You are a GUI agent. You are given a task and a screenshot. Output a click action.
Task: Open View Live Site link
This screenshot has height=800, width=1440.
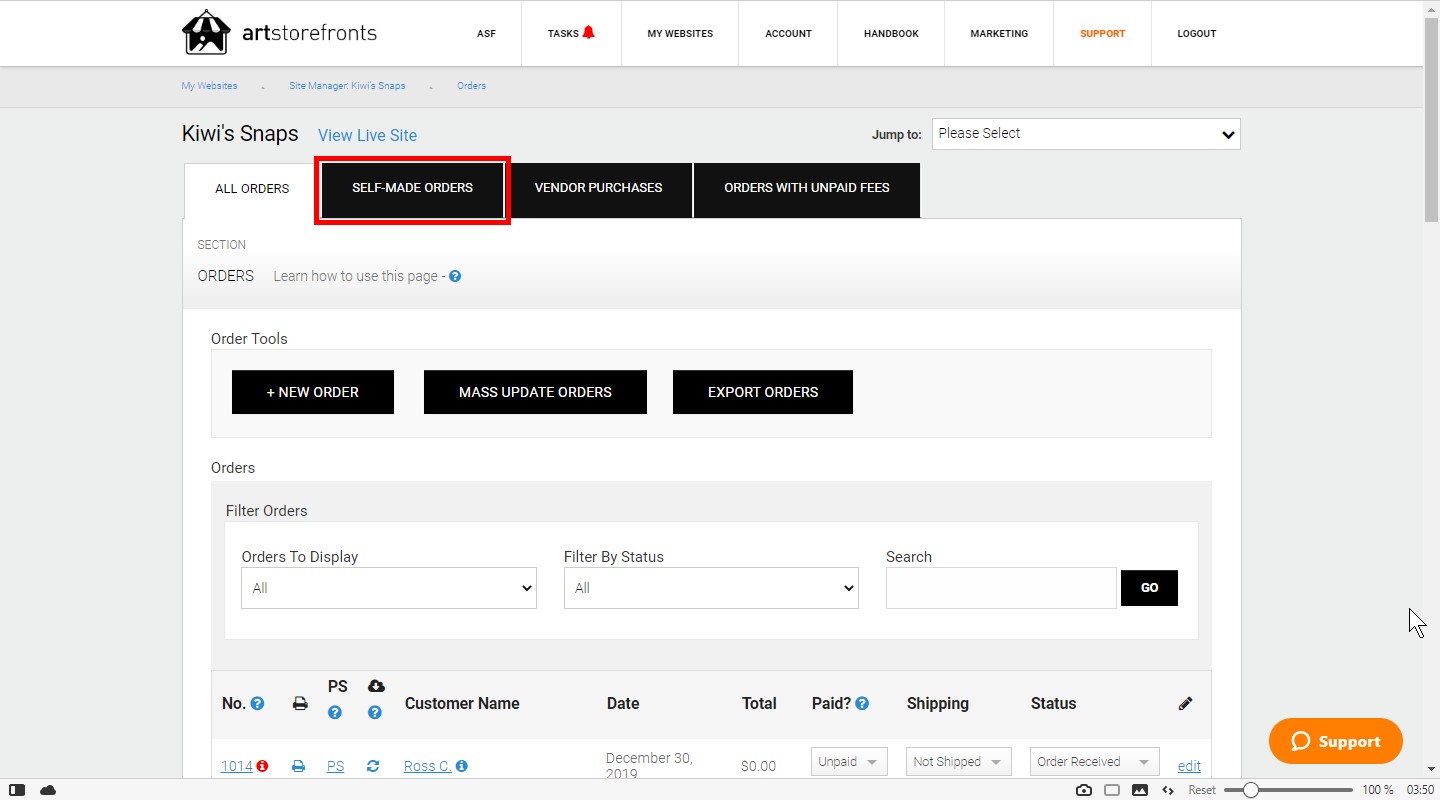[x=367, y=135]
